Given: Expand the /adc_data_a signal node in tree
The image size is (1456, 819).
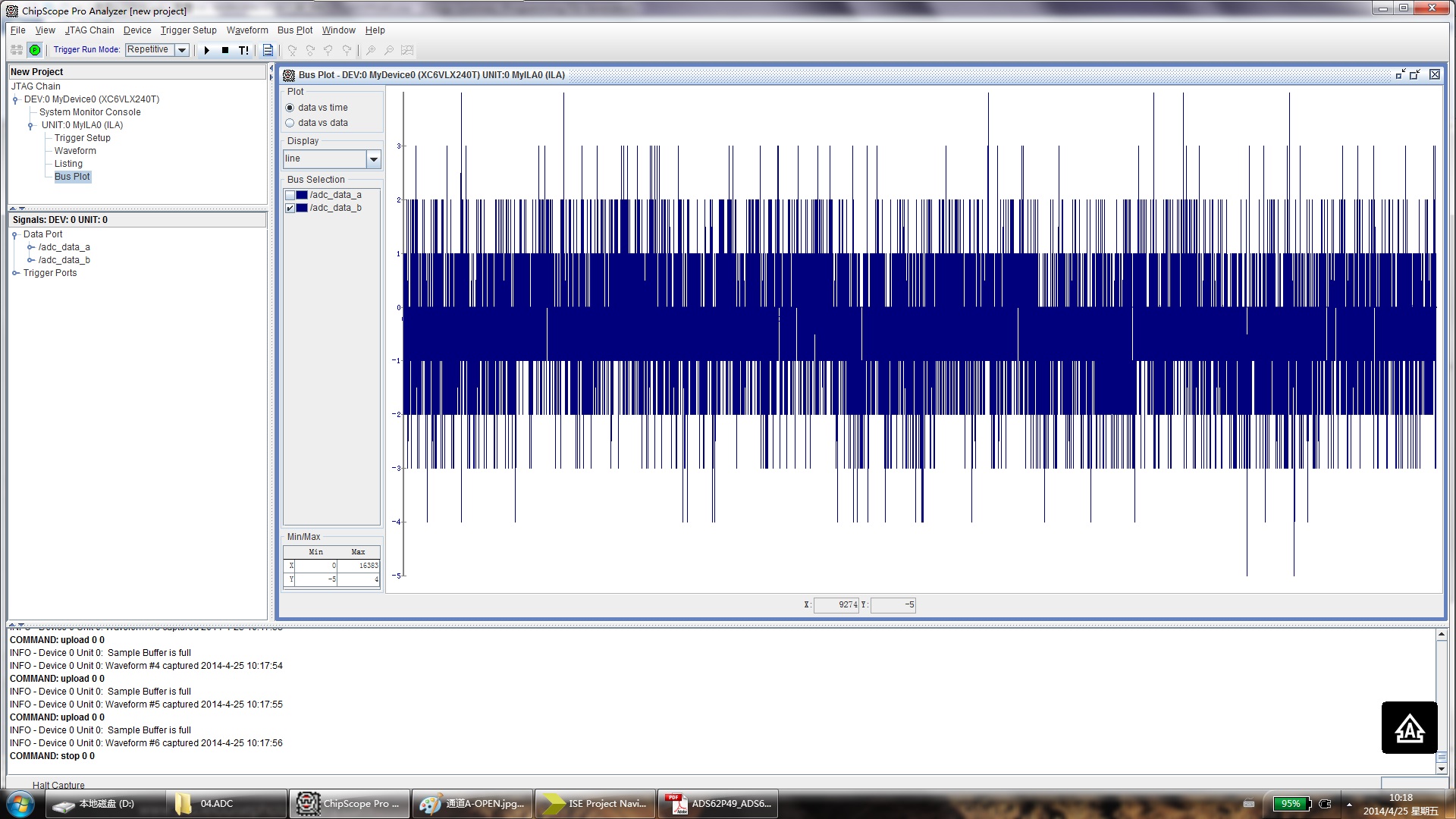Looking at the screenshot, I should coord(31,247).
